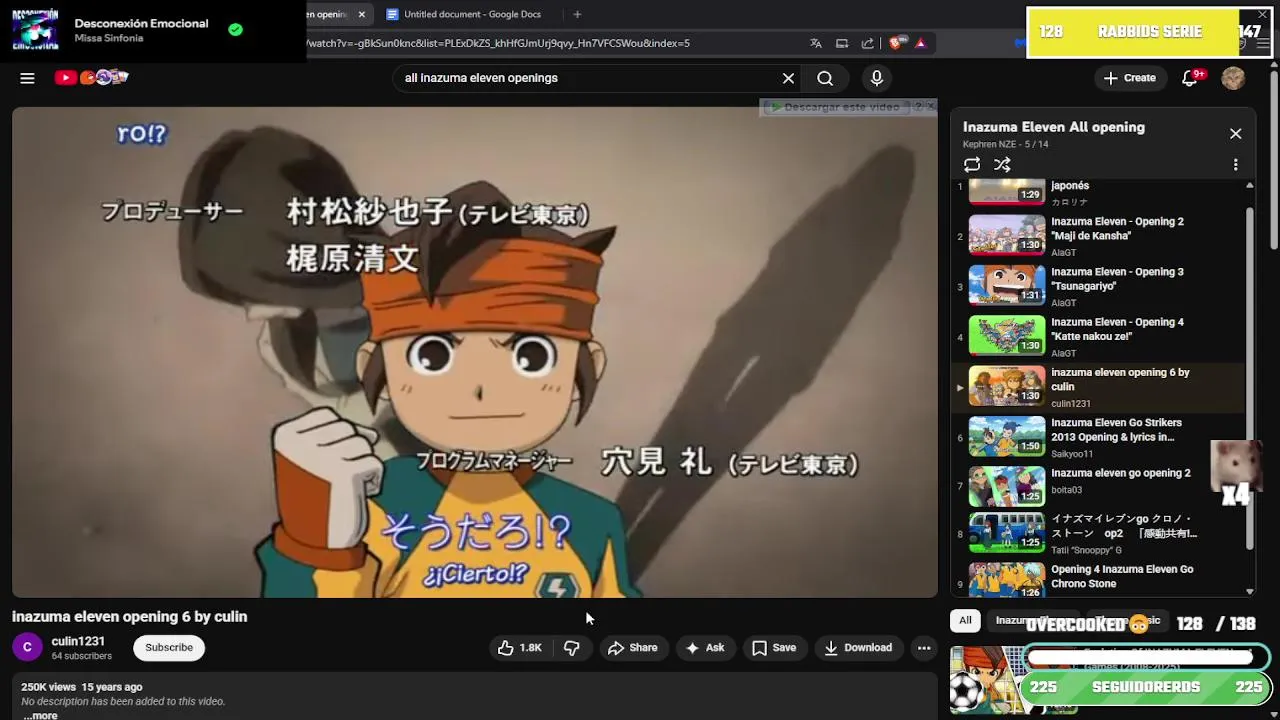This screenshot has width=1280, height=720.
Task: Open Brave Rewards triangle icon
Action: [x=920, y=43]
